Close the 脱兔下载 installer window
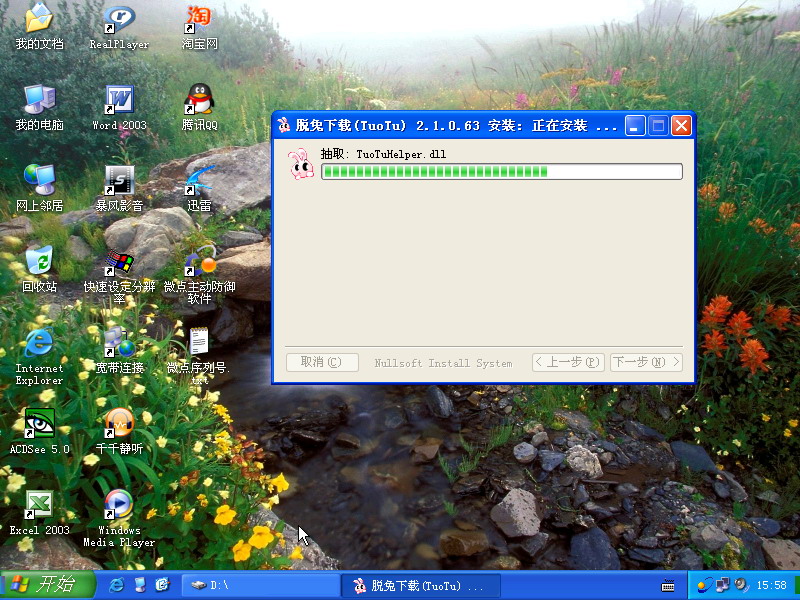 (x=681, y=126)
